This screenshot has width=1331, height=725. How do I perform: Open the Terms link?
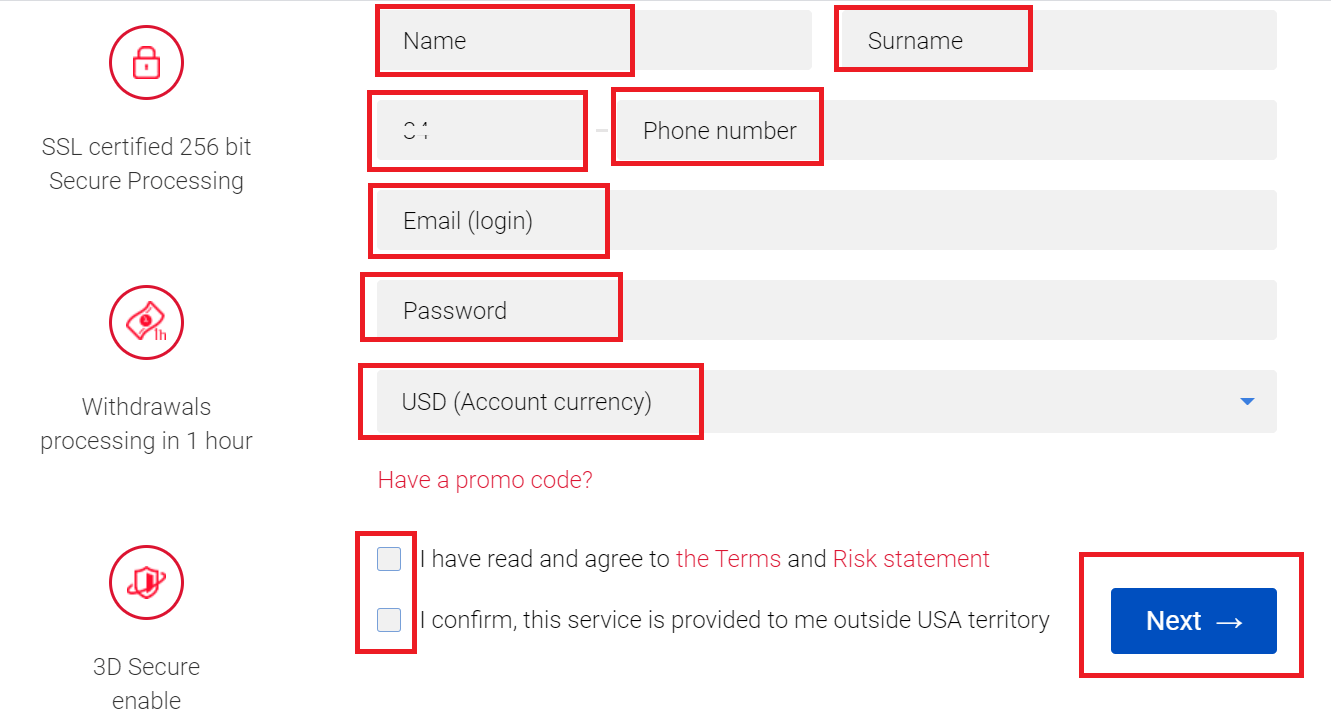(728, 559)
